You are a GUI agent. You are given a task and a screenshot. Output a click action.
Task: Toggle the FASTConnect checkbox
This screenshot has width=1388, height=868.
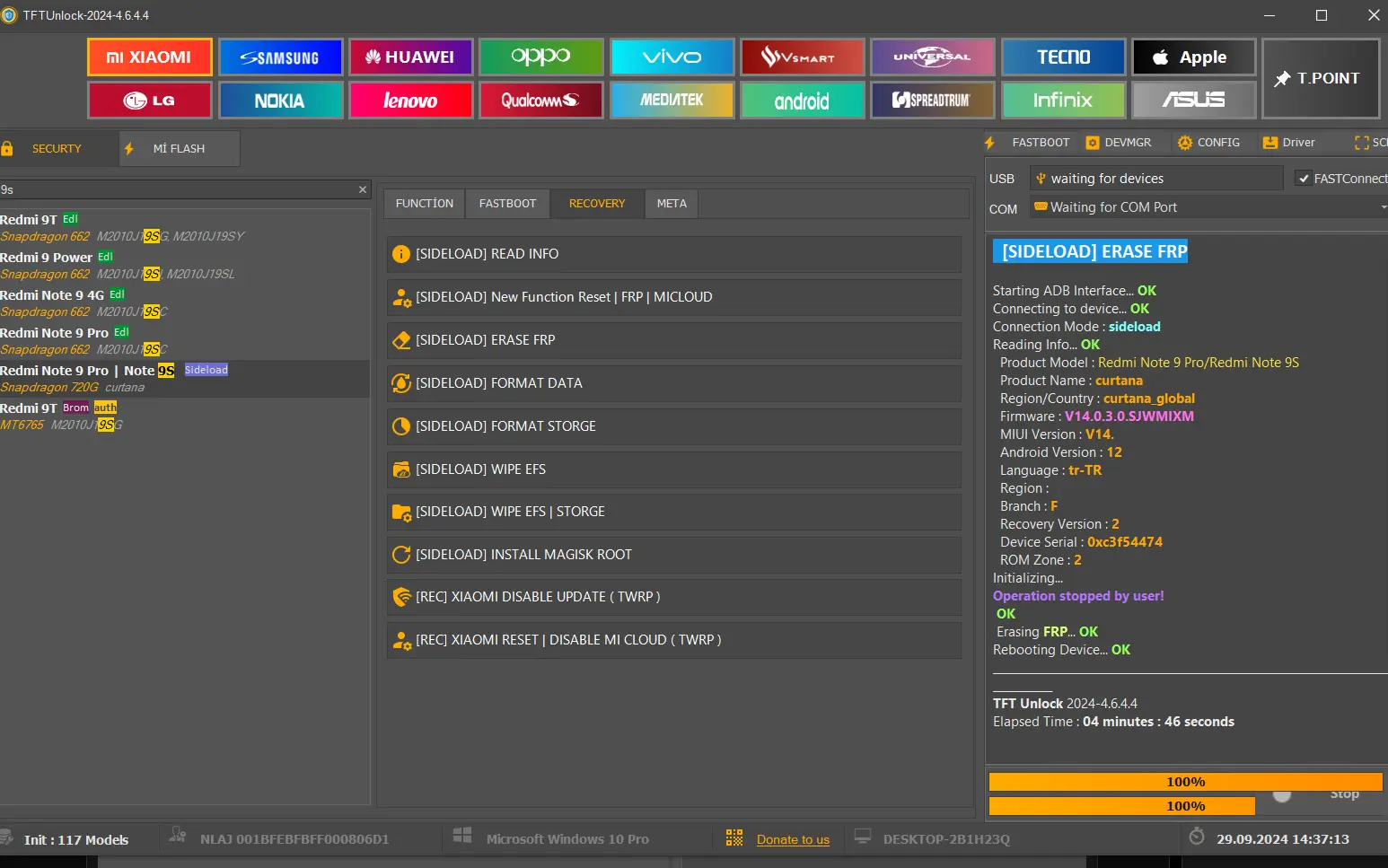[1304, 179]
